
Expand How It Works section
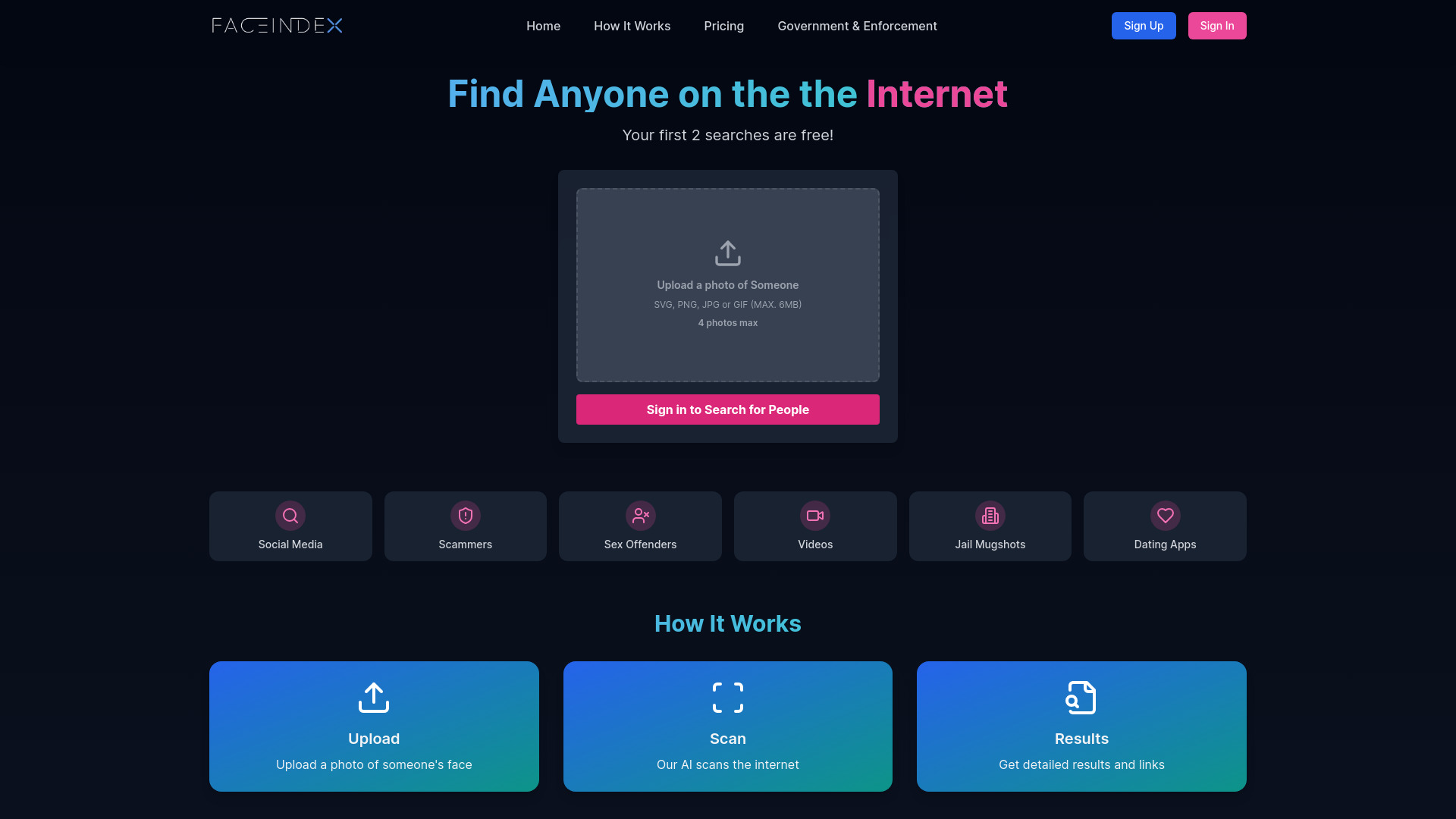632,25
